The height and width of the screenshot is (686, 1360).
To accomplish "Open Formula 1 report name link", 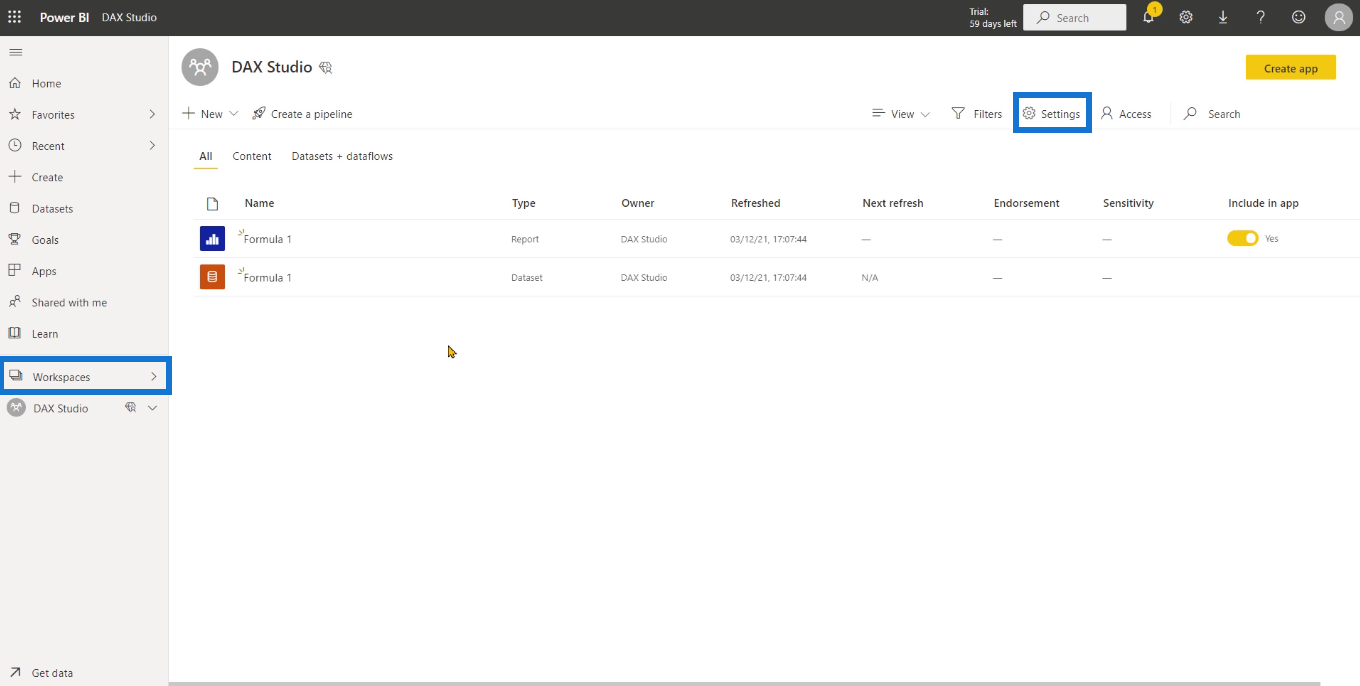I will point(268,239).
